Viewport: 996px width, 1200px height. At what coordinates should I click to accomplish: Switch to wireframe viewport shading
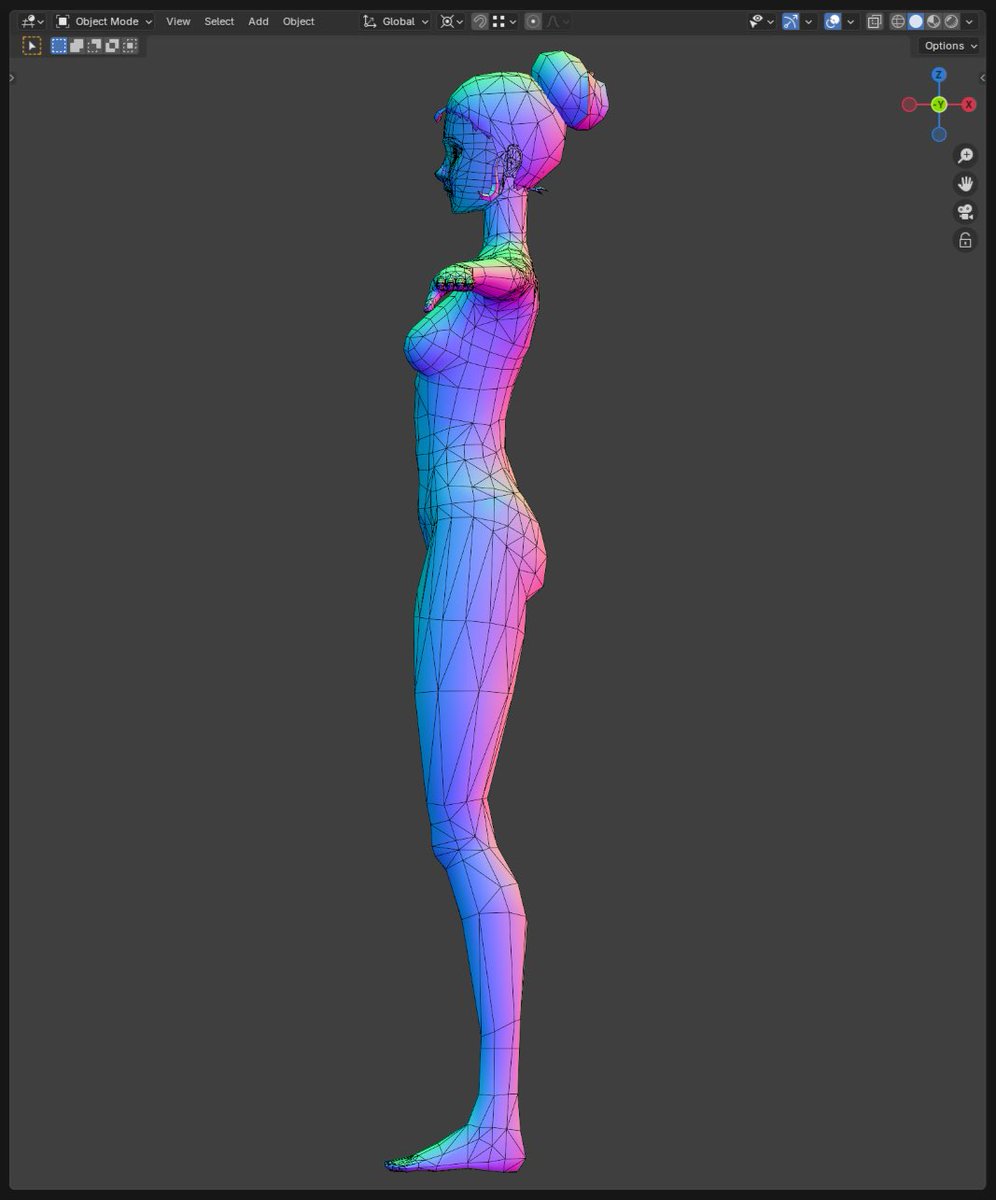(x=898, y=21)
